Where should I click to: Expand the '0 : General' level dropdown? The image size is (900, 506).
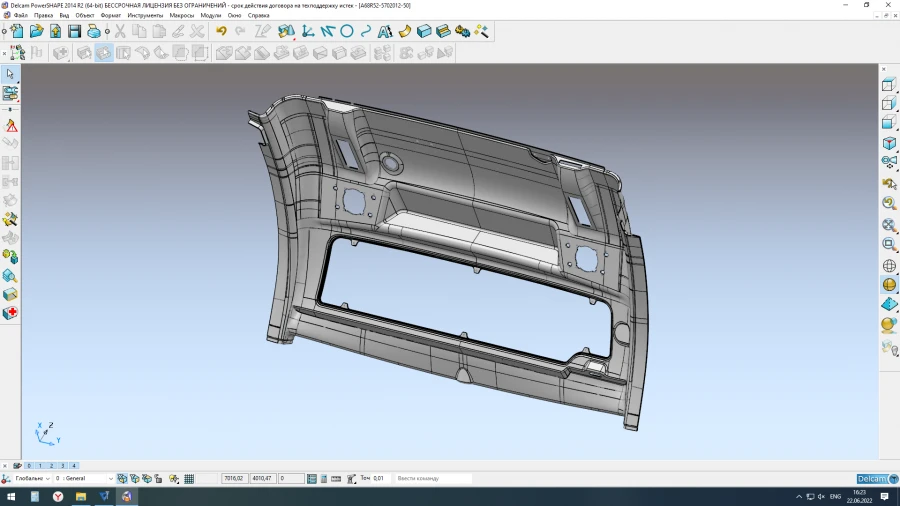click(x=110, y=479)
